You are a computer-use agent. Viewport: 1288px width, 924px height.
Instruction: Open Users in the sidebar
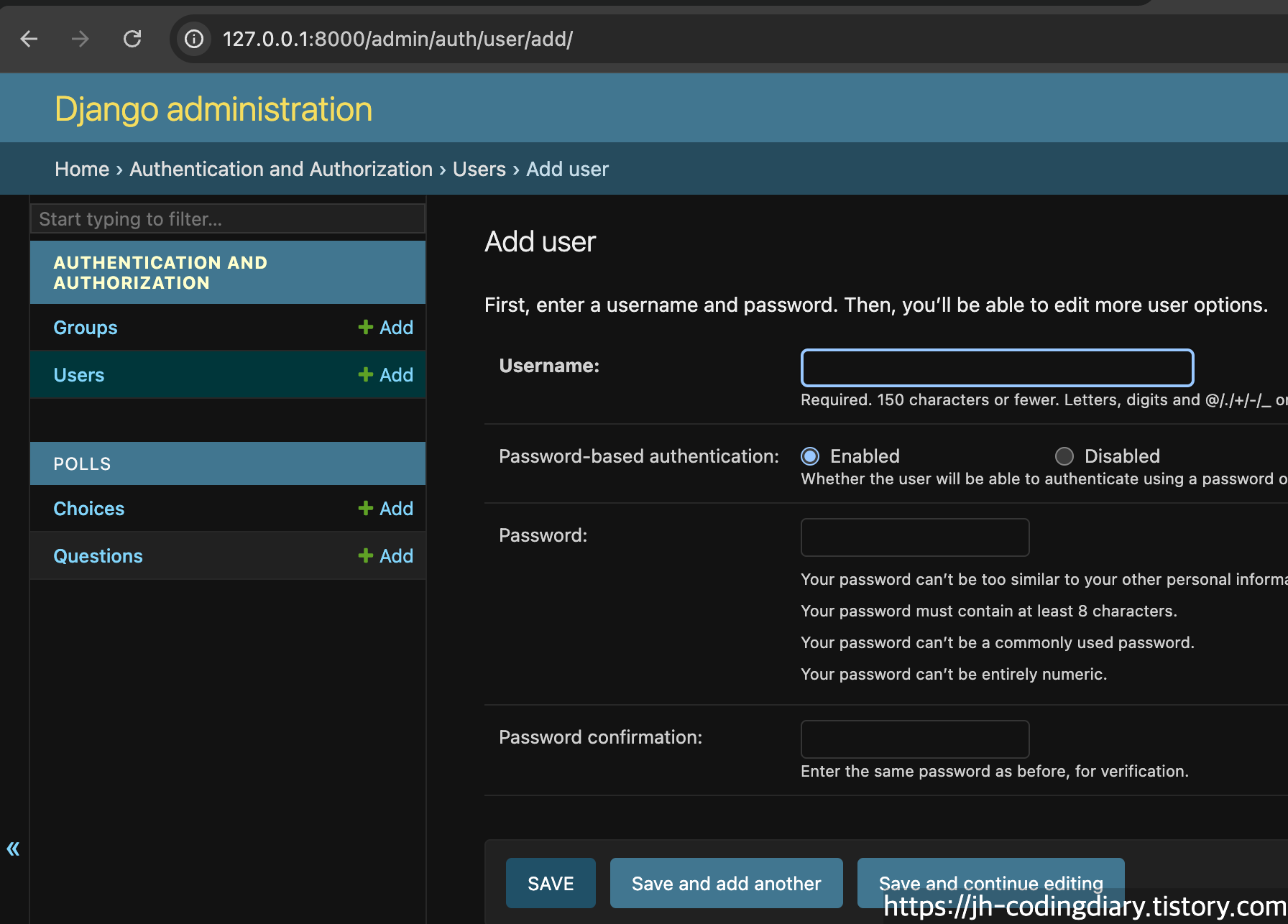(x=79, y=375)
